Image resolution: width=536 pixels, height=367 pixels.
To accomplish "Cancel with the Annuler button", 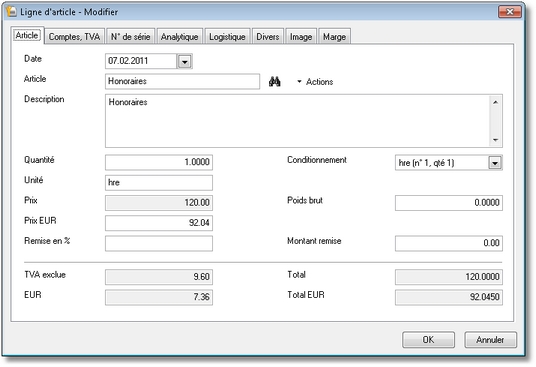I will 490,340.
